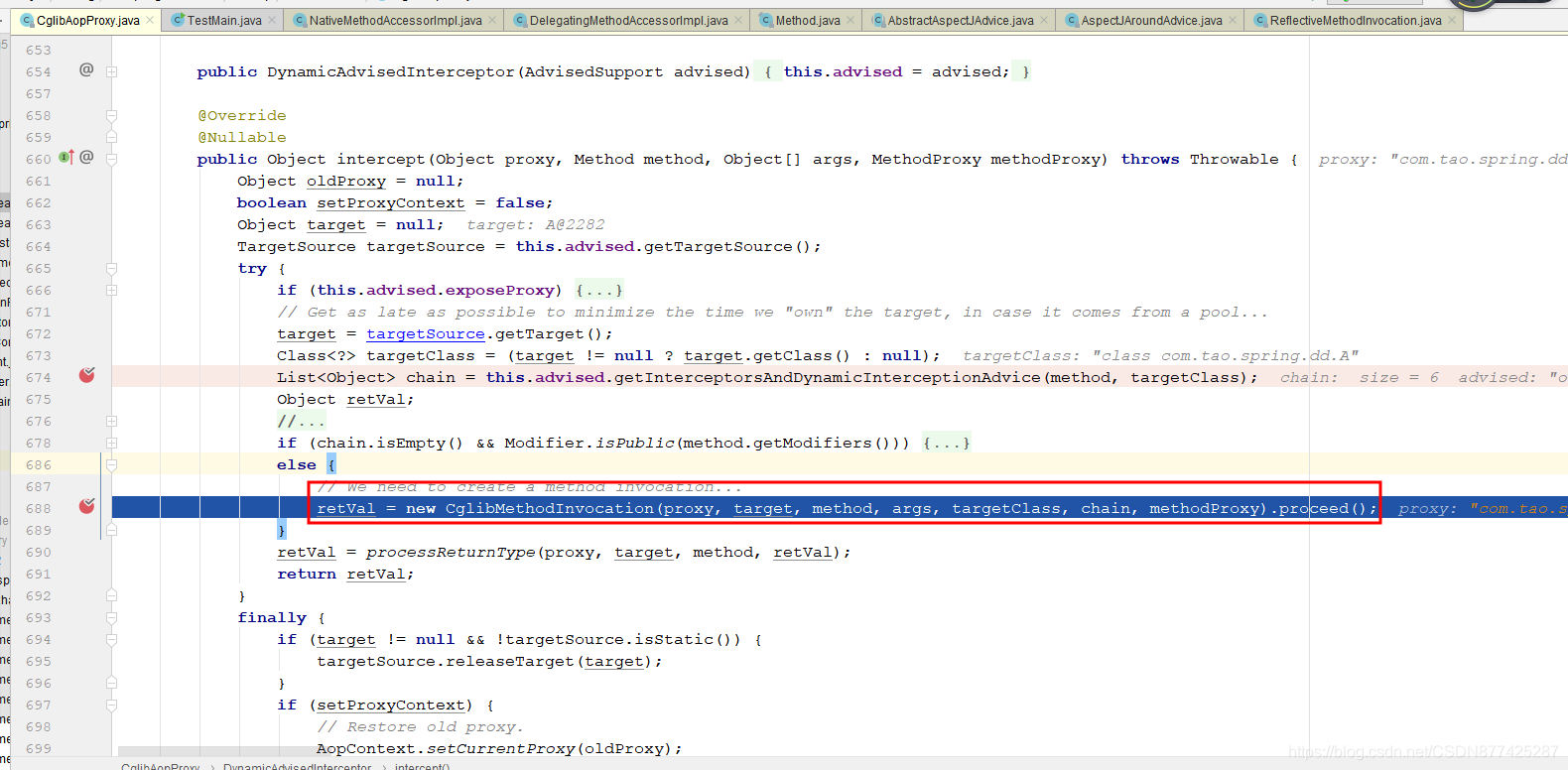Image resolution: width=1568 pixels, height=770 pixels.
Task: Click the intercept() breadcrumb
Action: (x=422, y=765)
